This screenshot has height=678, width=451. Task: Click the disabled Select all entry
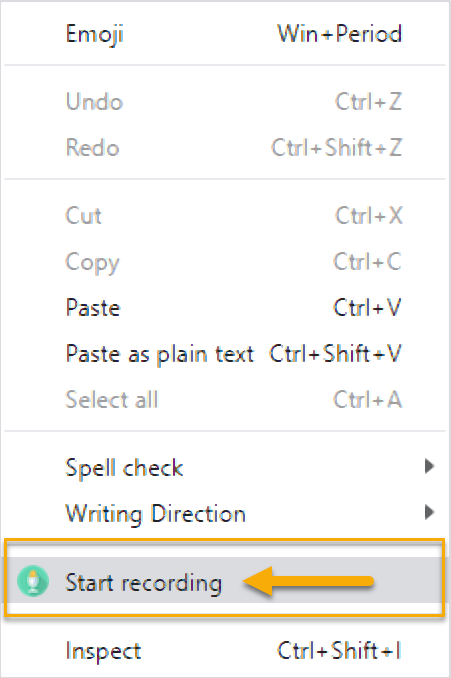point(225,400)
